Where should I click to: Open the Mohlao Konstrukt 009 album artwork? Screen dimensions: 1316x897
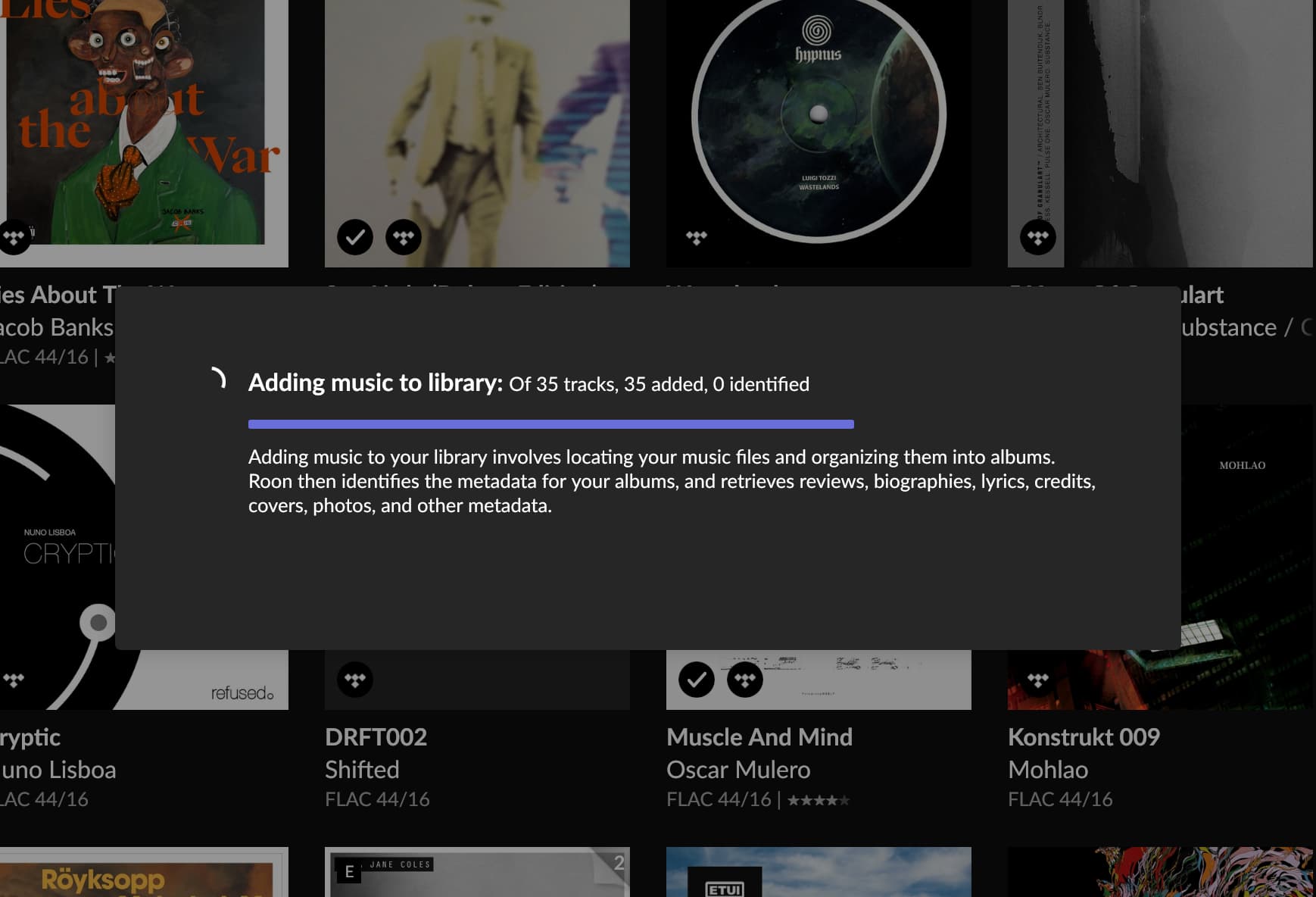pos(1248,557)
